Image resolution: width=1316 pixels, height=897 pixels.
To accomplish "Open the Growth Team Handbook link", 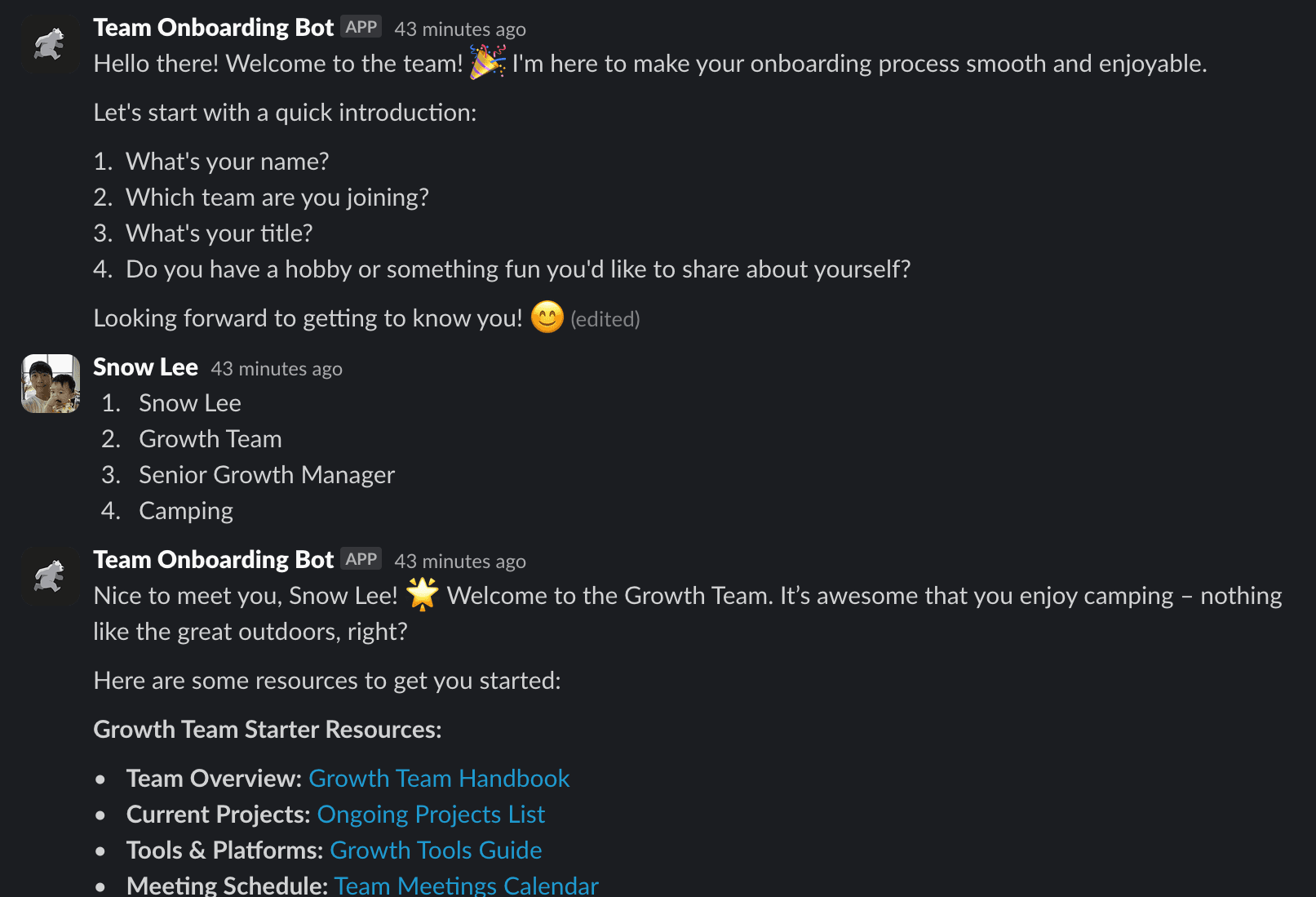I will pos(439,779).
